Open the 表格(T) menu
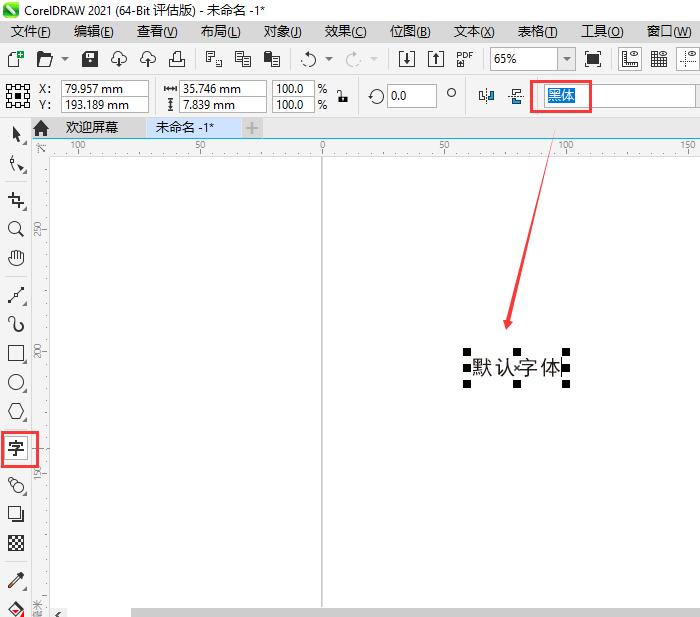The height and width of the screenshot is (617, 700). (537, 31)
